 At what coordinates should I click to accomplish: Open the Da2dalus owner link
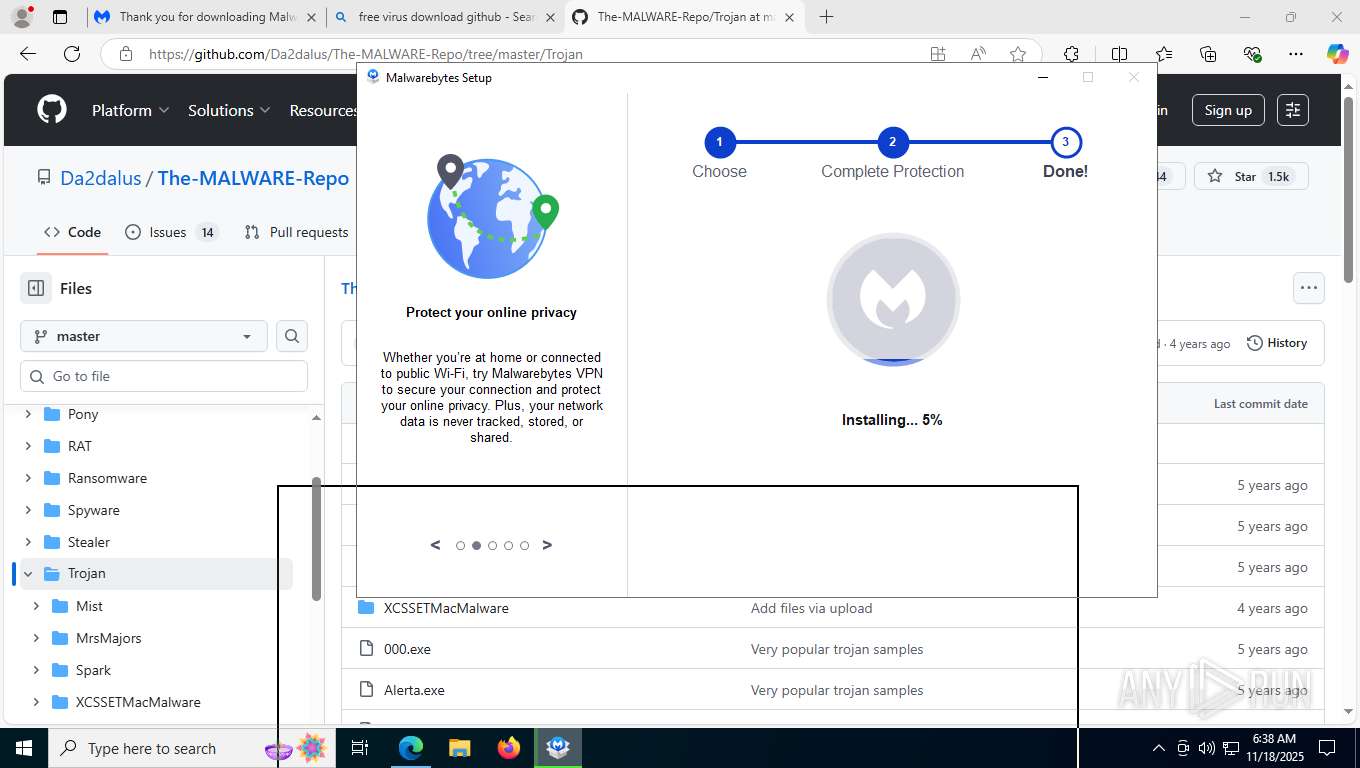(x=101, y=178)
